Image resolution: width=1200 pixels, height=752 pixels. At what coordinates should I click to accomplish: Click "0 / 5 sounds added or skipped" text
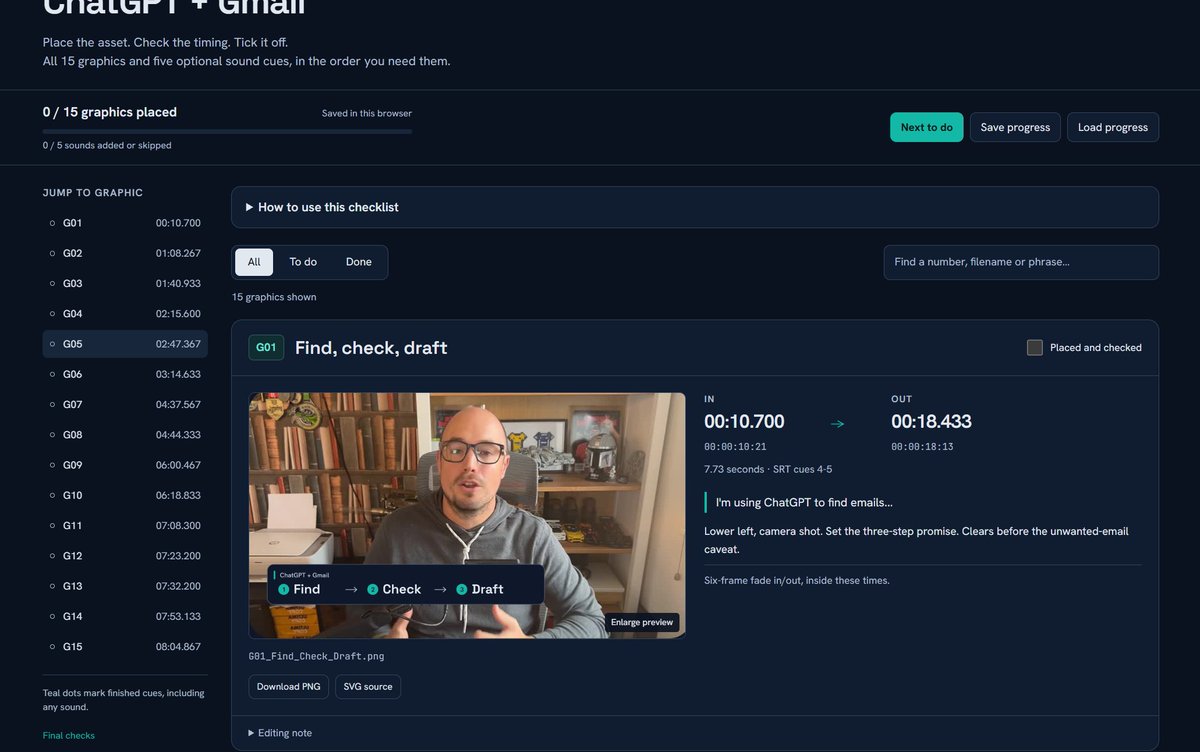click(x=107, y=145)
